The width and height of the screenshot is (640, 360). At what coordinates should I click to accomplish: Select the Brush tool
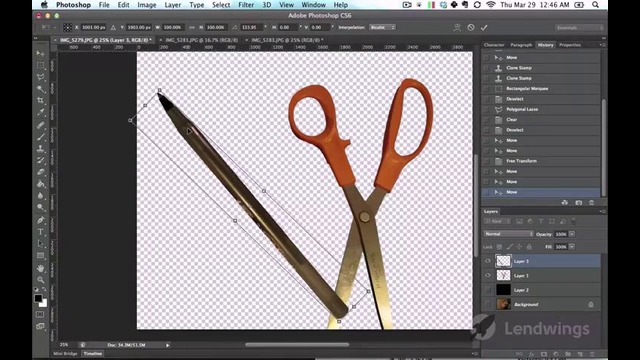pyautogui.click(x=40, y=137)
